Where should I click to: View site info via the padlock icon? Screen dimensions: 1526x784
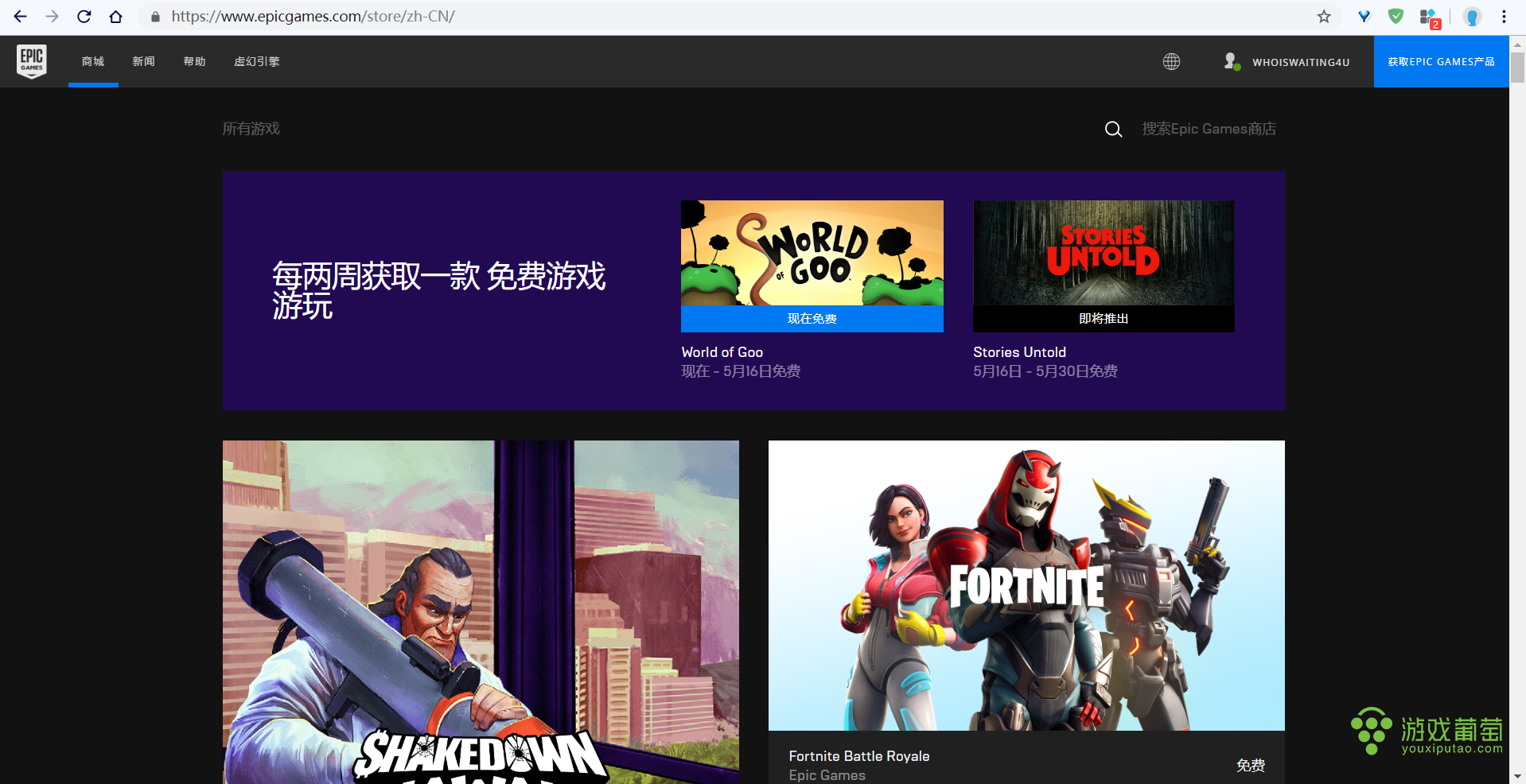tap(155, 17)
